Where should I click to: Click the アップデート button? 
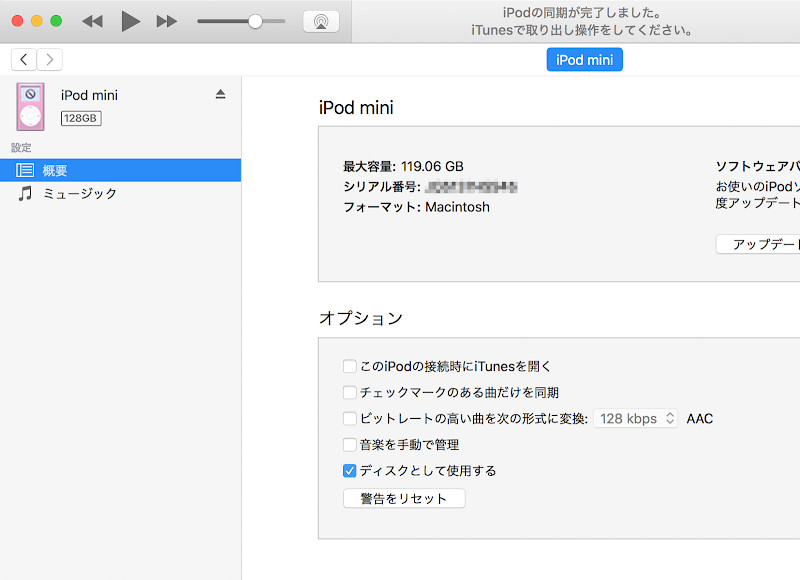pyautogui.click(x=758, y=244)
